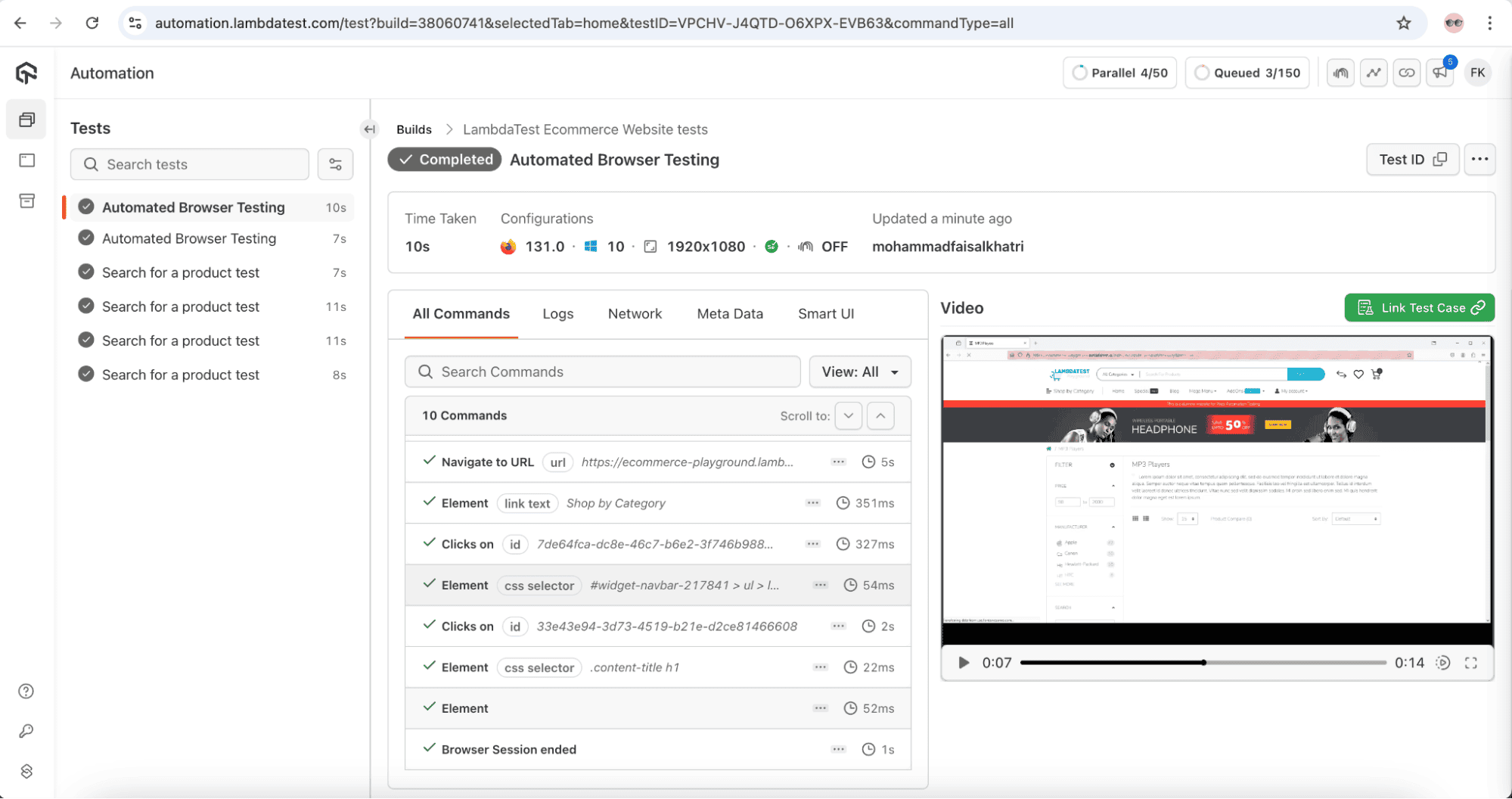Open the analytics graph icon in header

pos(1373,73)
